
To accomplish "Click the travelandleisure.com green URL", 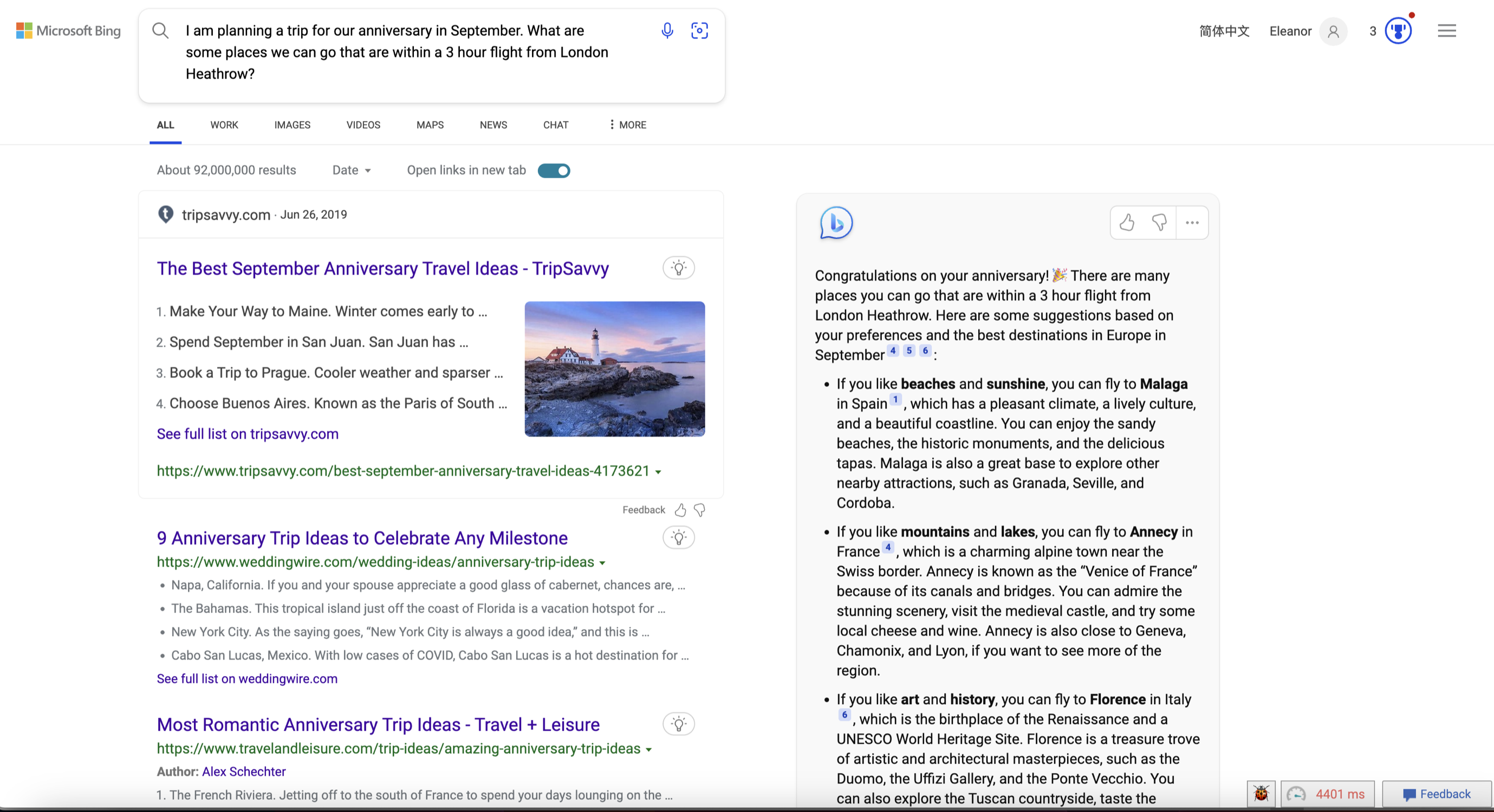I will [x=399, y=749].
